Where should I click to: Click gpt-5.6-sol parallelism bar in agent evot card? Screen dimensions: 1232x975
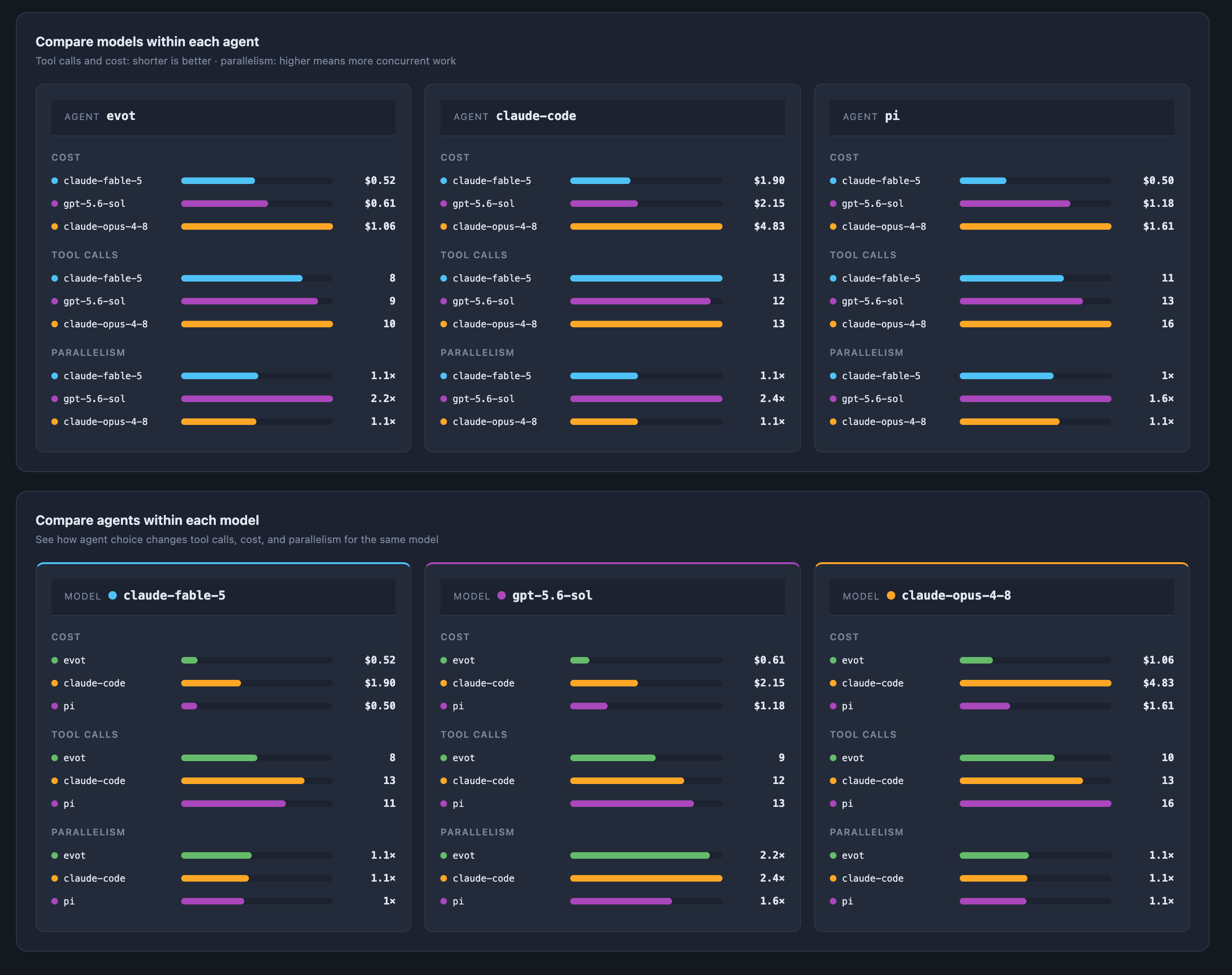(x=257, y=399)
